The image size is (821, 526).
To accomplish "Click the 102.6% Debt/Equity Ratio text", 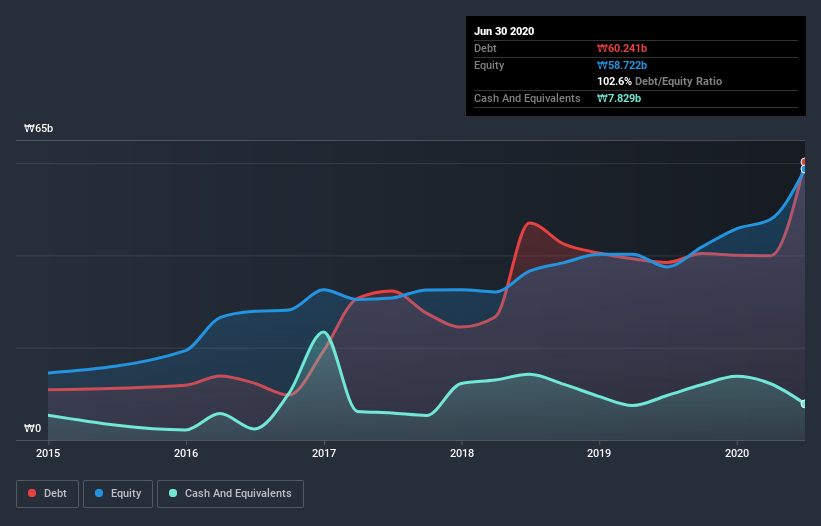I will coord(660,82).
